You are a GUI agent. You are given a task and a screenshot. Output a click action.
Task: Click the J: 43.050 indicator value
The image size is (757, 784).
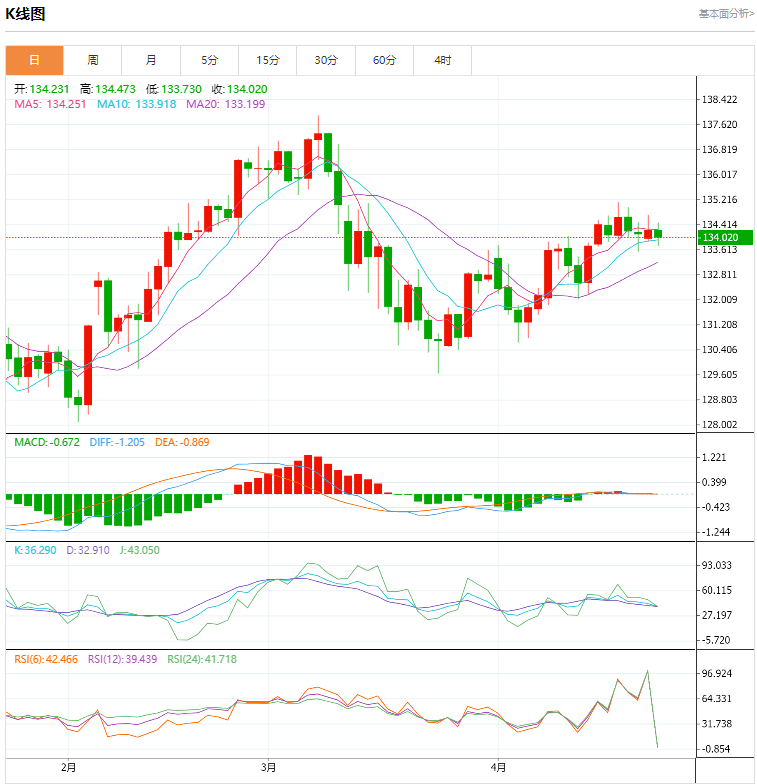click(x=140, y=550)
